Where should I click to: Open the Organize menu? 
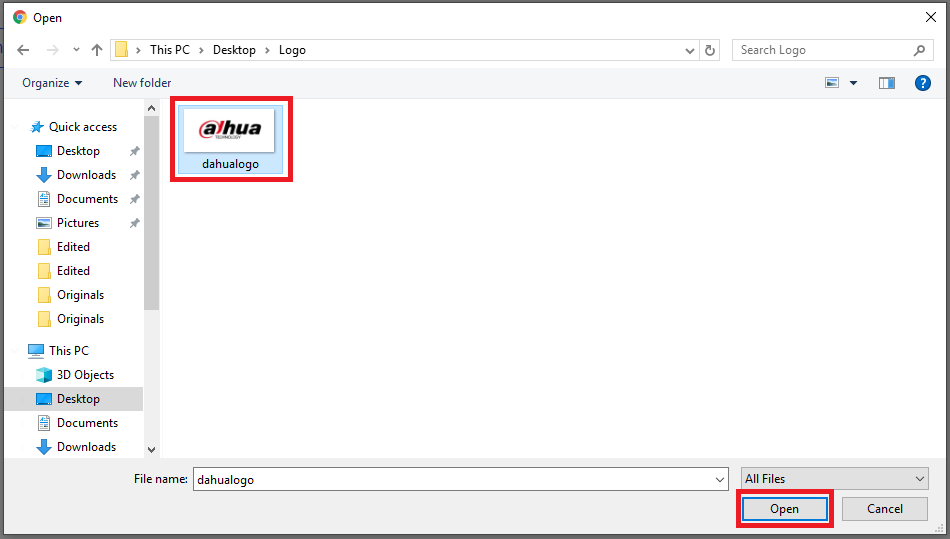click(x=52, y=83)
